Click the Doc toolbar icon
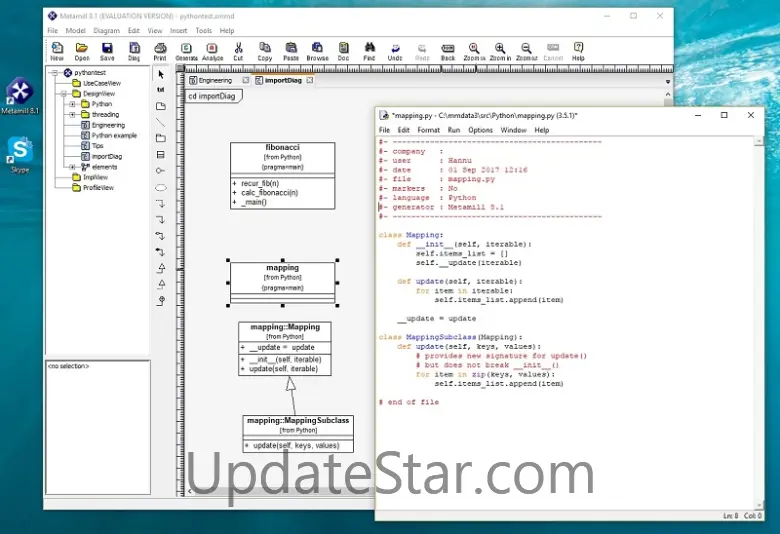This screenshot has width=780, height=534. (x=343, y=51)
